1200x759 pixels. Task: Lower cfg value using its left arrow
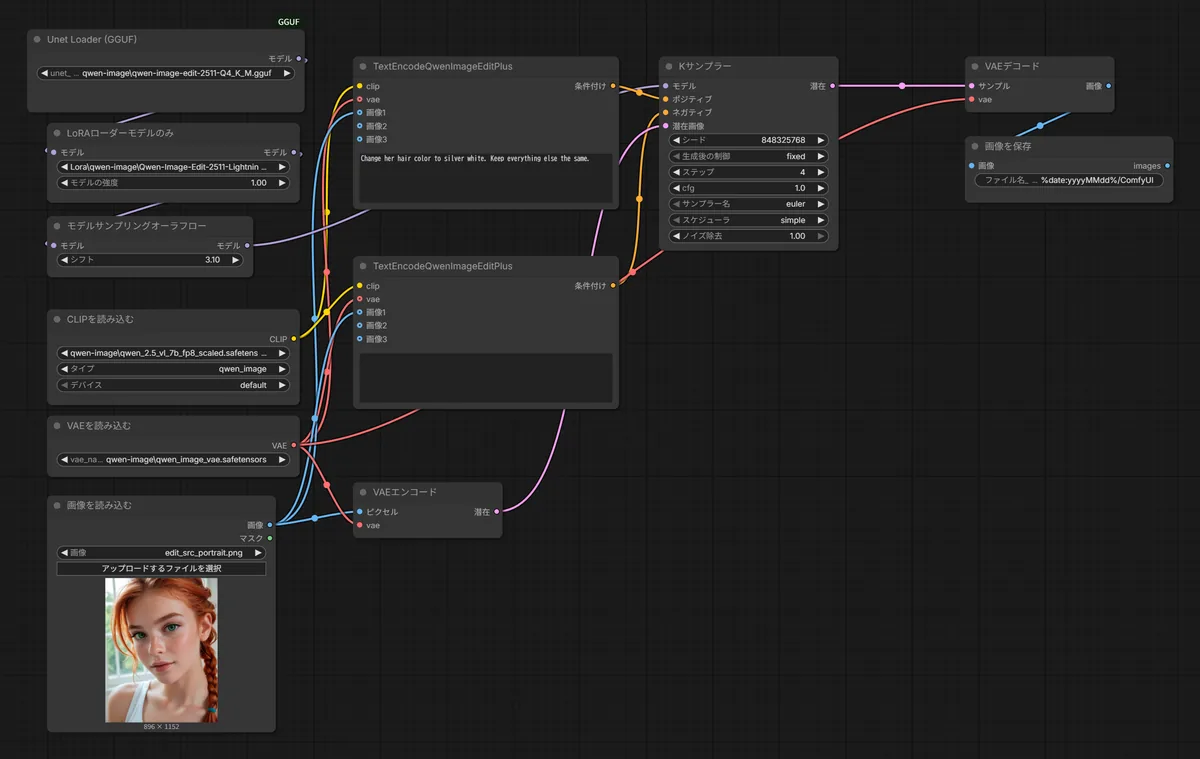click(676, 188)
